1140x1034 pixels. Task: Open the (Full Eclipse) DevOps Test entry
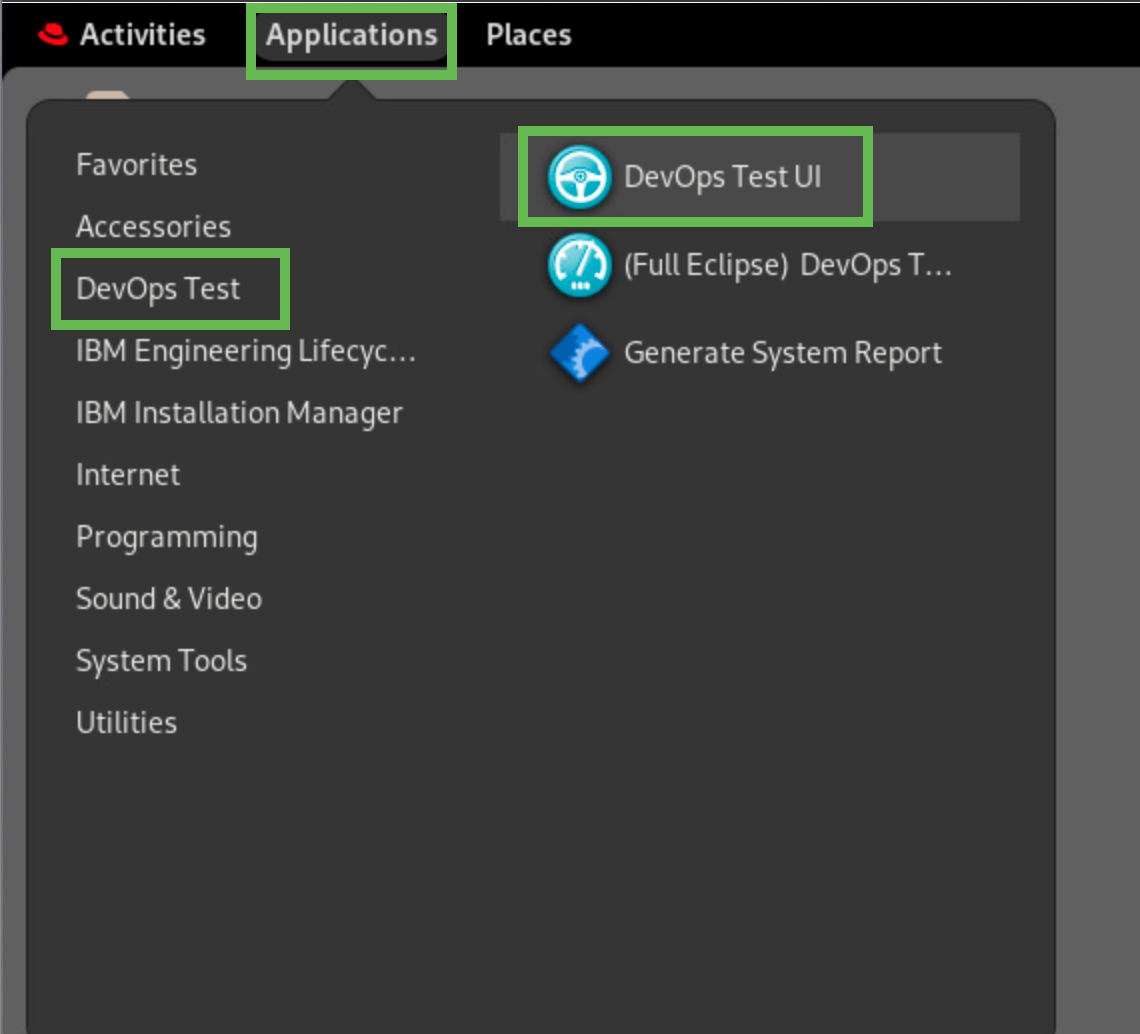click(787, 265)
